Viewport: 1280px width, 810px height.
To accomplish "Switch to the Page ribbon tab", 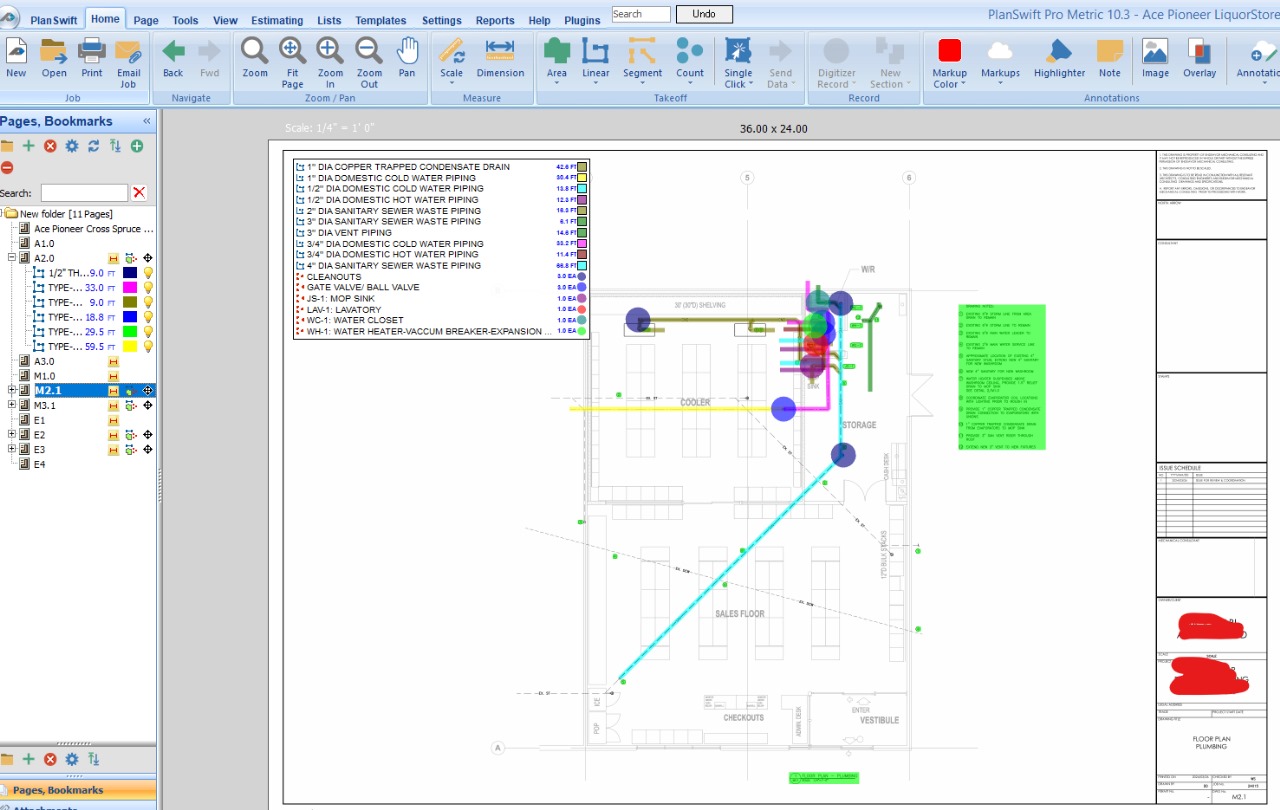I will pos(146,20).
